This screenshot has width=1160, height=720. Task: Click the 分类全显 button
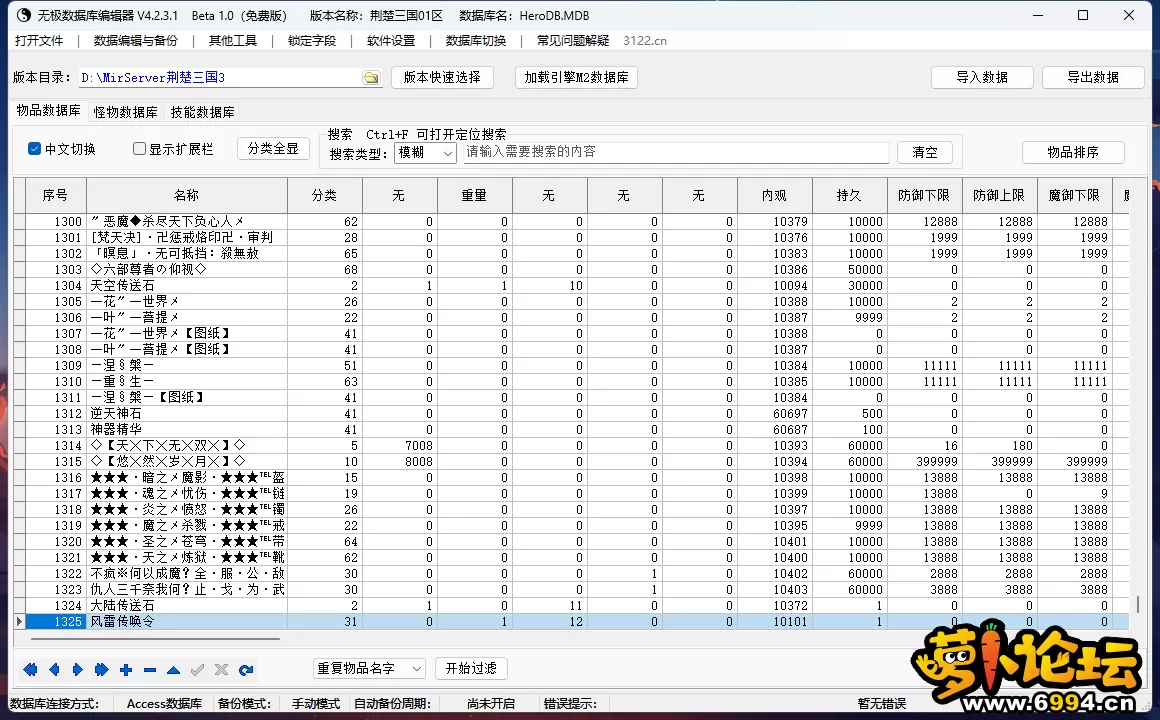point(273,149)
